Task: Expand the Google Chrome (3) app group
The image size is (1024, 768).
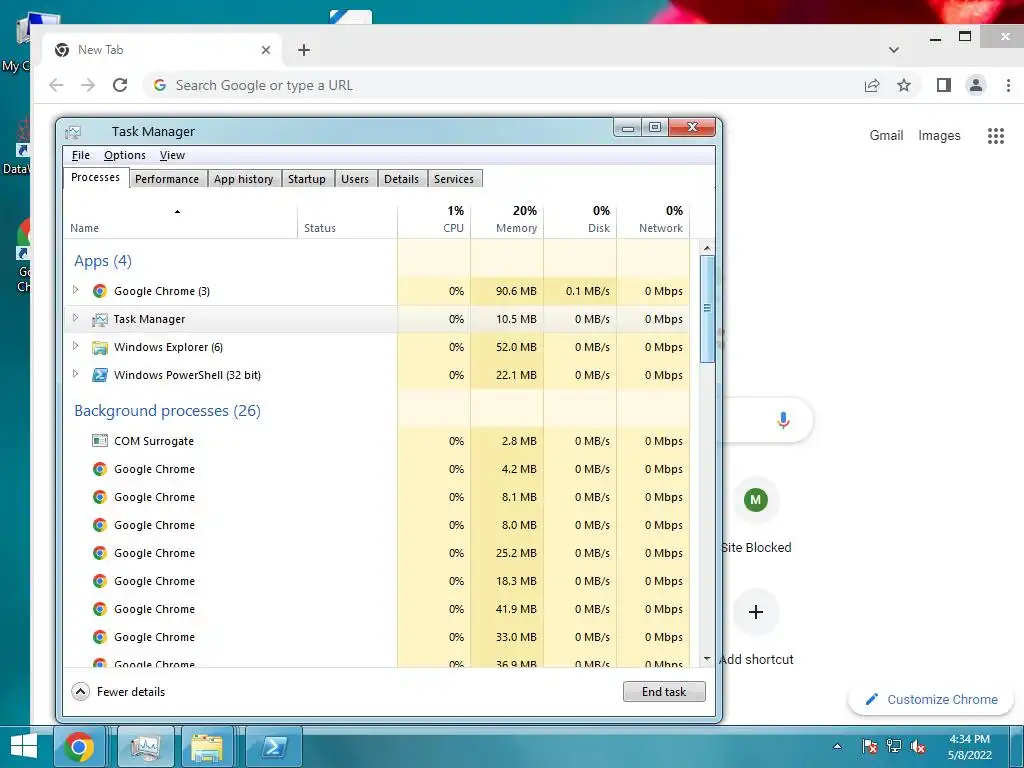Action: pyautogui.click(x=75, y=290)
